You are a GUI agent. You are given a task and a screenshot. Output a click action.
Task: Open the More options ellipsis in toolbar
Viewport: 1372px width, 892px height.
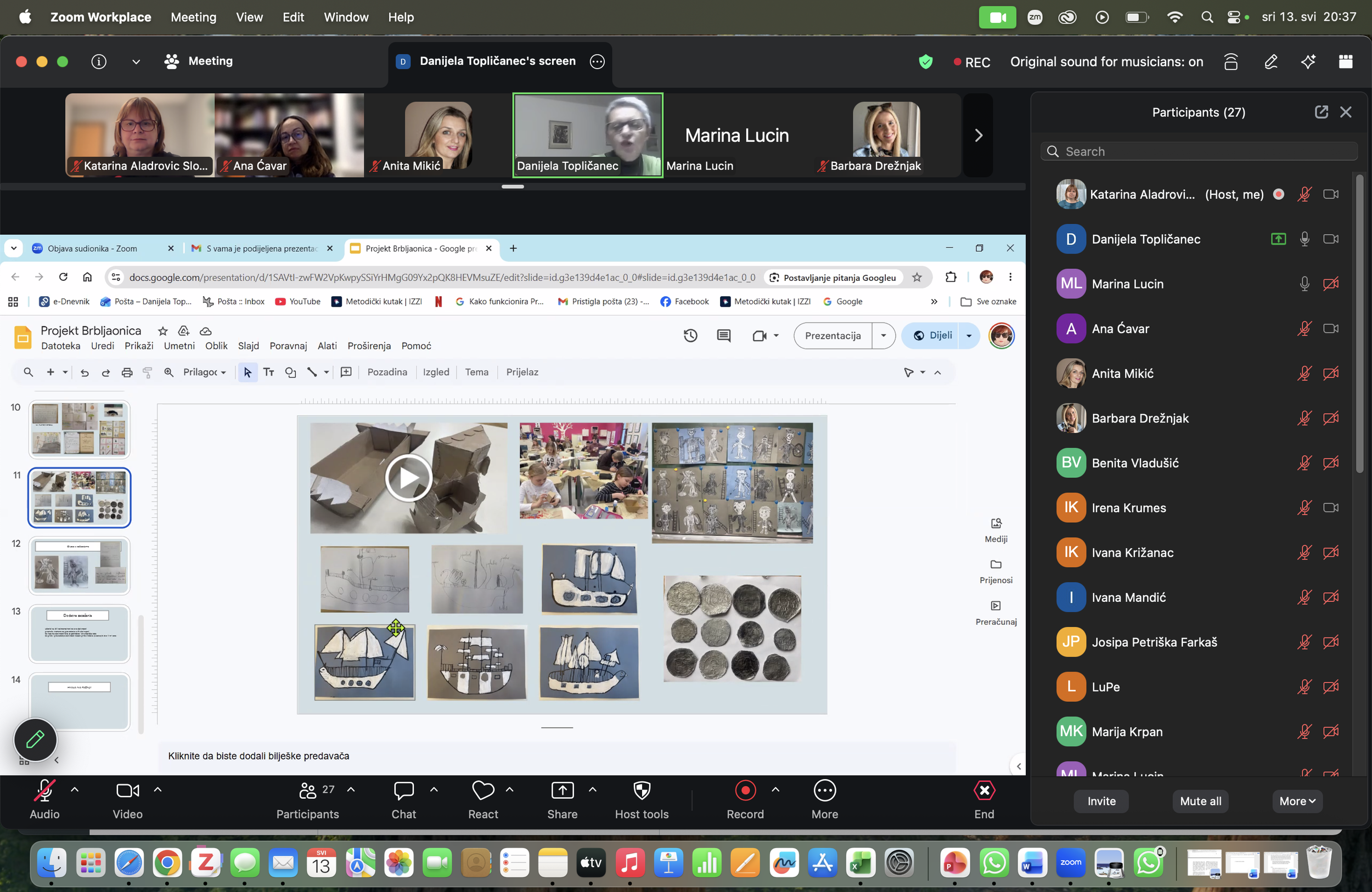pyautogui.click(x=824, y=791)
